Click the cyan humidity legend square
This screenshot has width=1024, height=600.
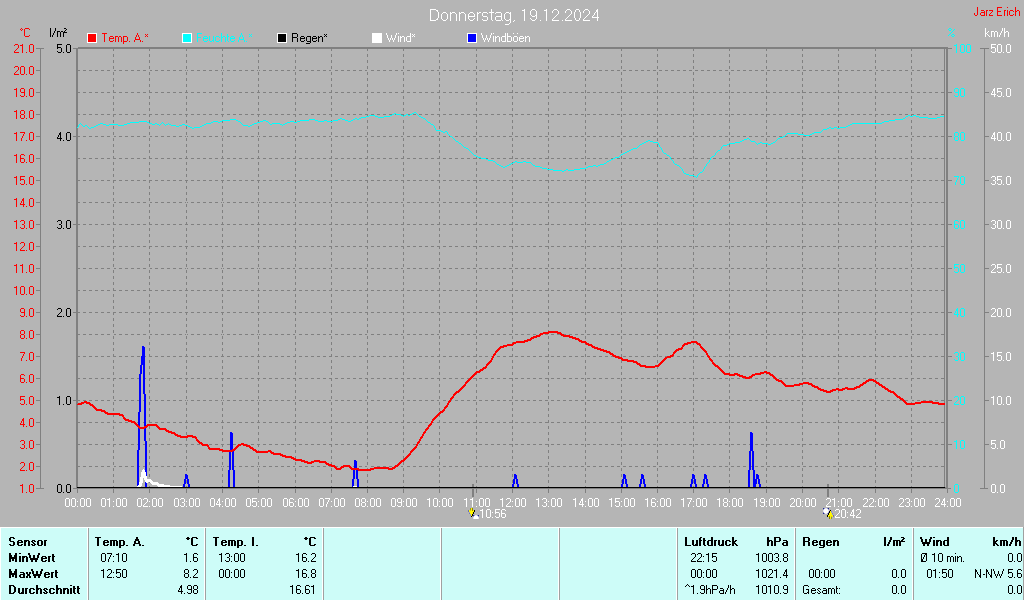click(x=187, y=38)
